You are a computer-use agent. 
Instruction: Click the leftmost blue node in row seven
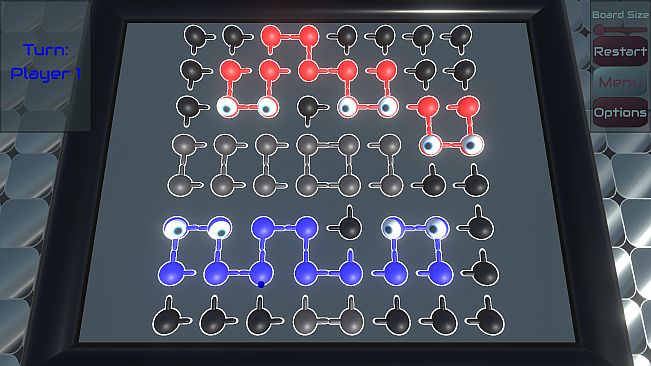pos(171,274)
